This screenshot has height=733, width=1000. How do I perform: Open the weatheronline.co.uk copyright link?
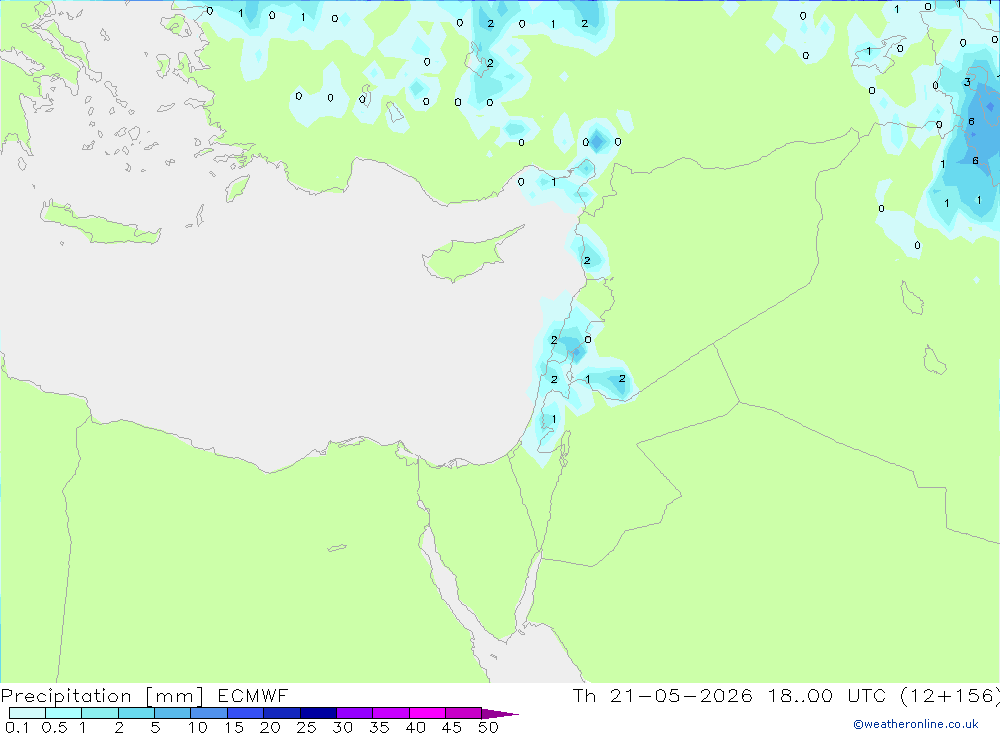(915, 724)
